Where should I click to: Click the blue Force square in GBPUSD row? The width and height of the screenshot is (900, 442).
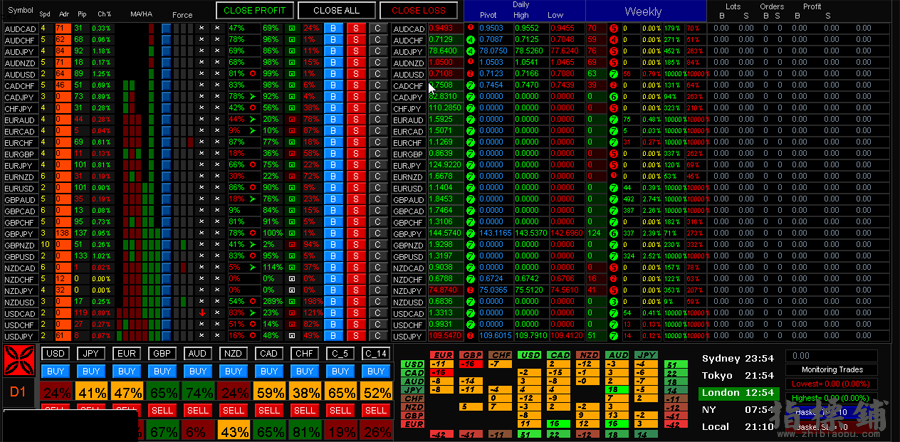tap(166, 256)
